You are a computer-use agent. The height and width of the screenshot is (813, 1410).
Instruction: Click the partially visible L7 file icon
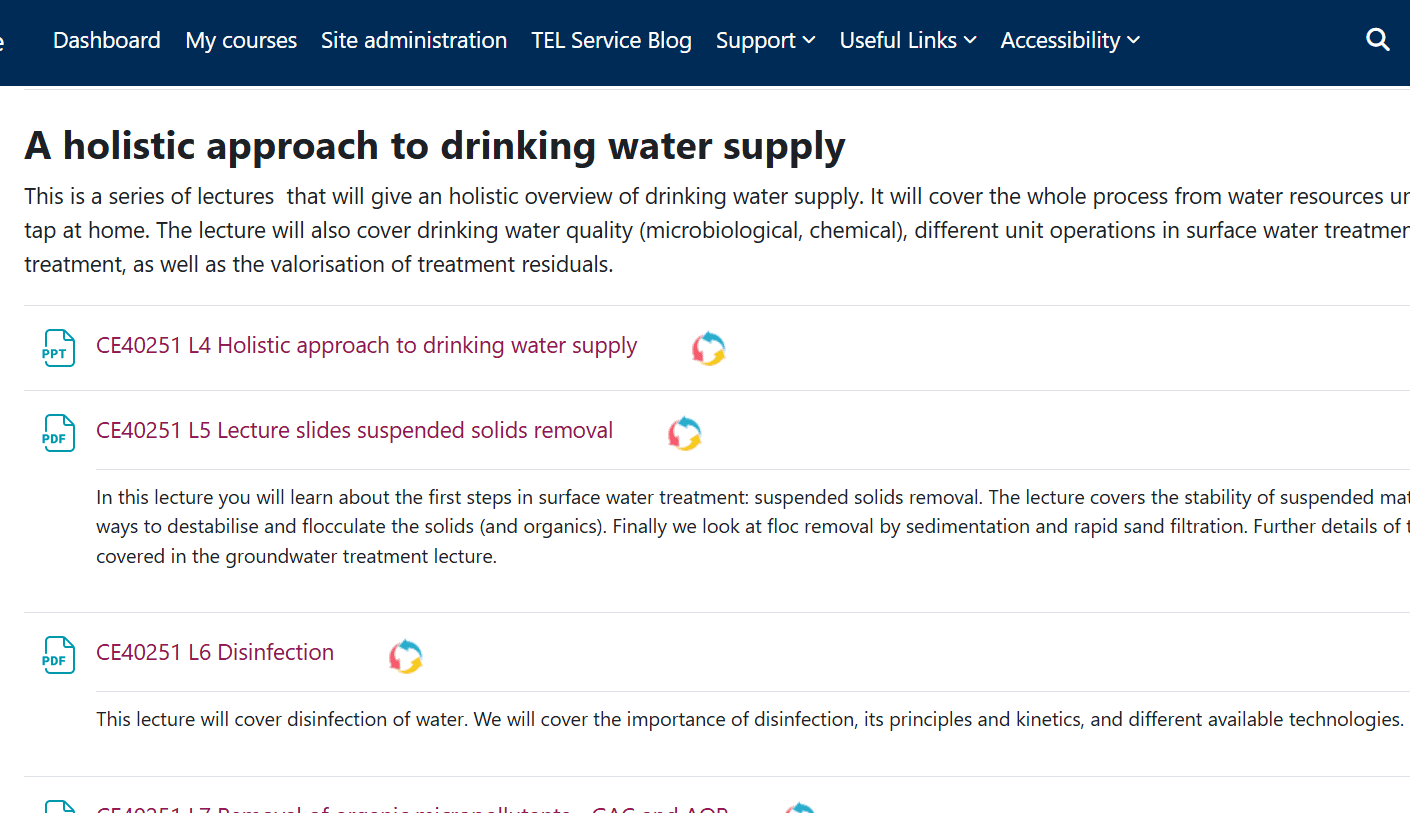pyautogui.click(x=59, y=807)
